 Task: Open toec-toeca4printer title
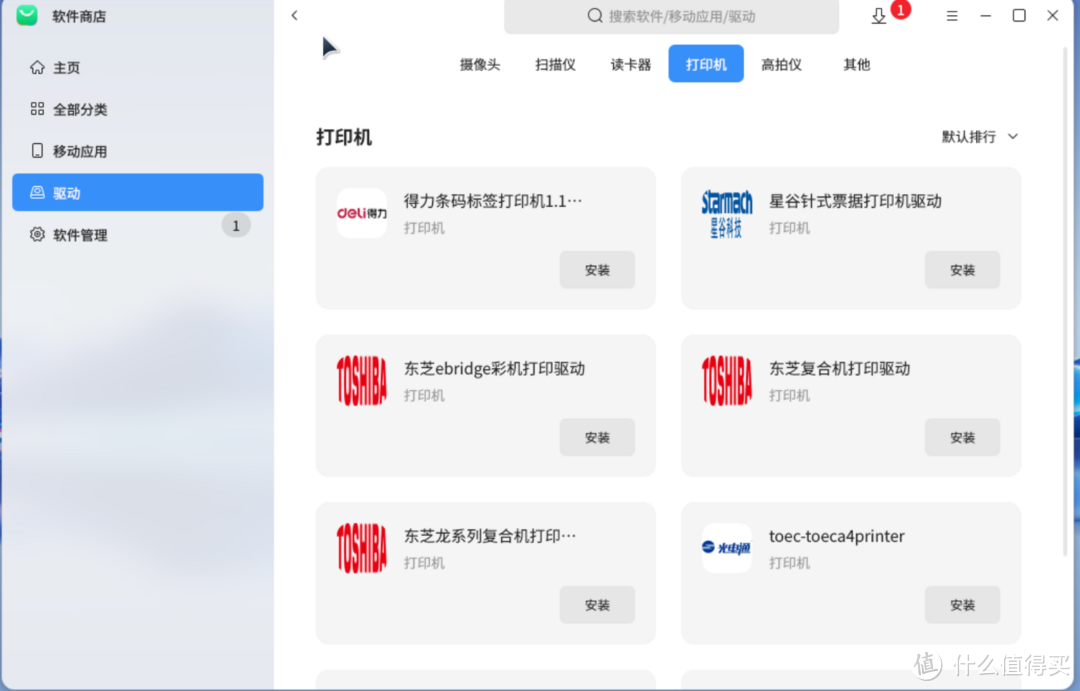(836, 535)
